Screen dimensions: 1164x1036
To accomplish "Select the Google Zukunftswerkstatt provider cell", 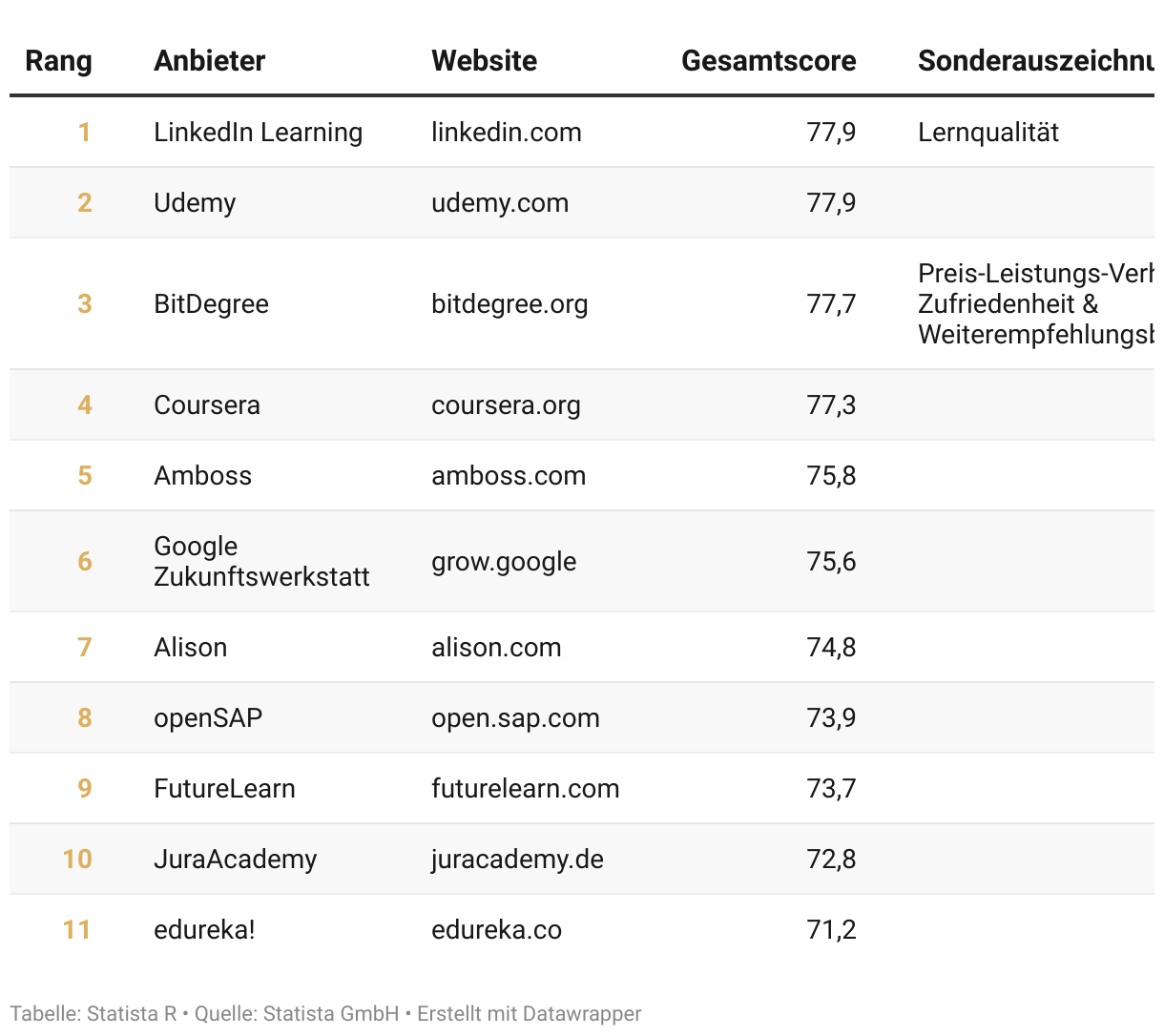I will coord(260,562).
